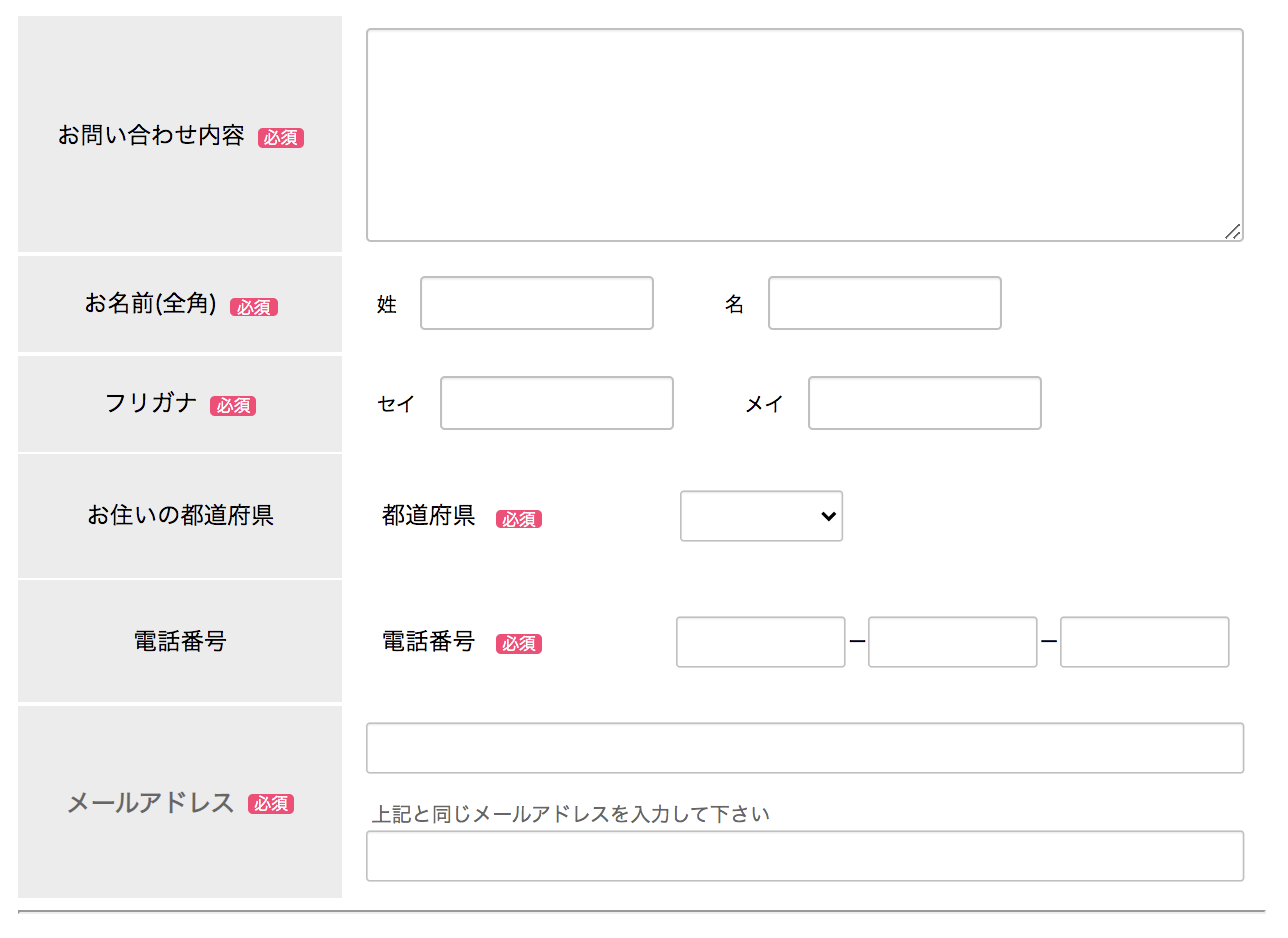Click the middle phone number segment field
The image size is (1288, 938).
(952, 642)
